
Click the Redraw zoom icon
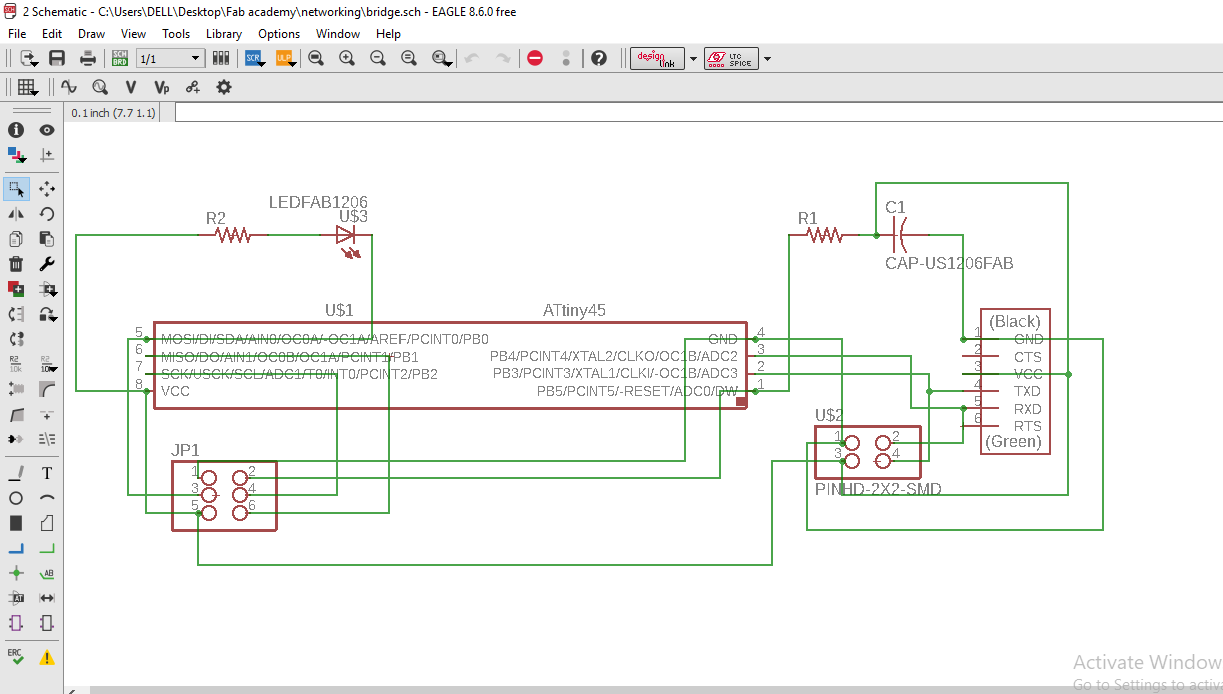click(409, 58)
